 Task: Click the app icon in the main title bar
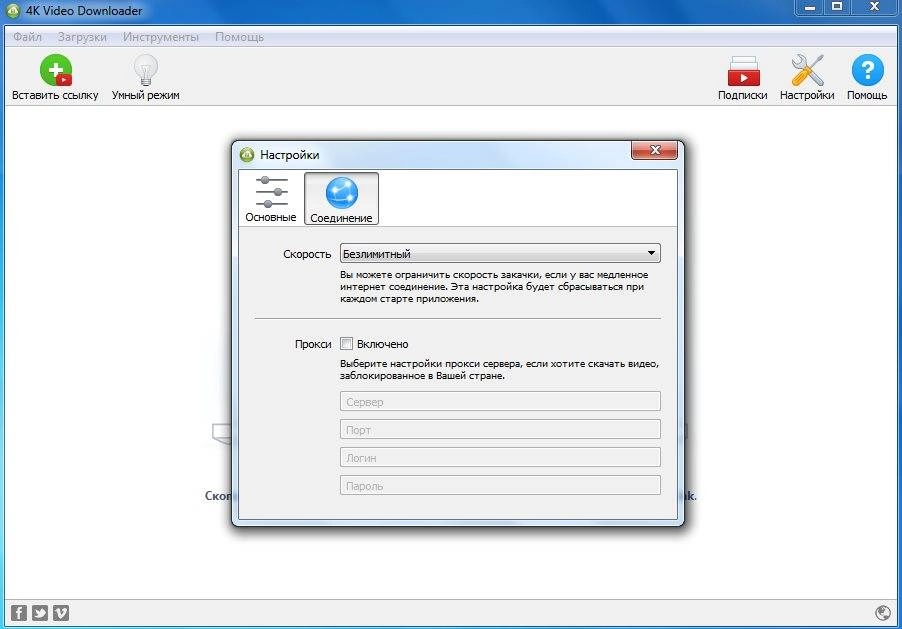13,10
